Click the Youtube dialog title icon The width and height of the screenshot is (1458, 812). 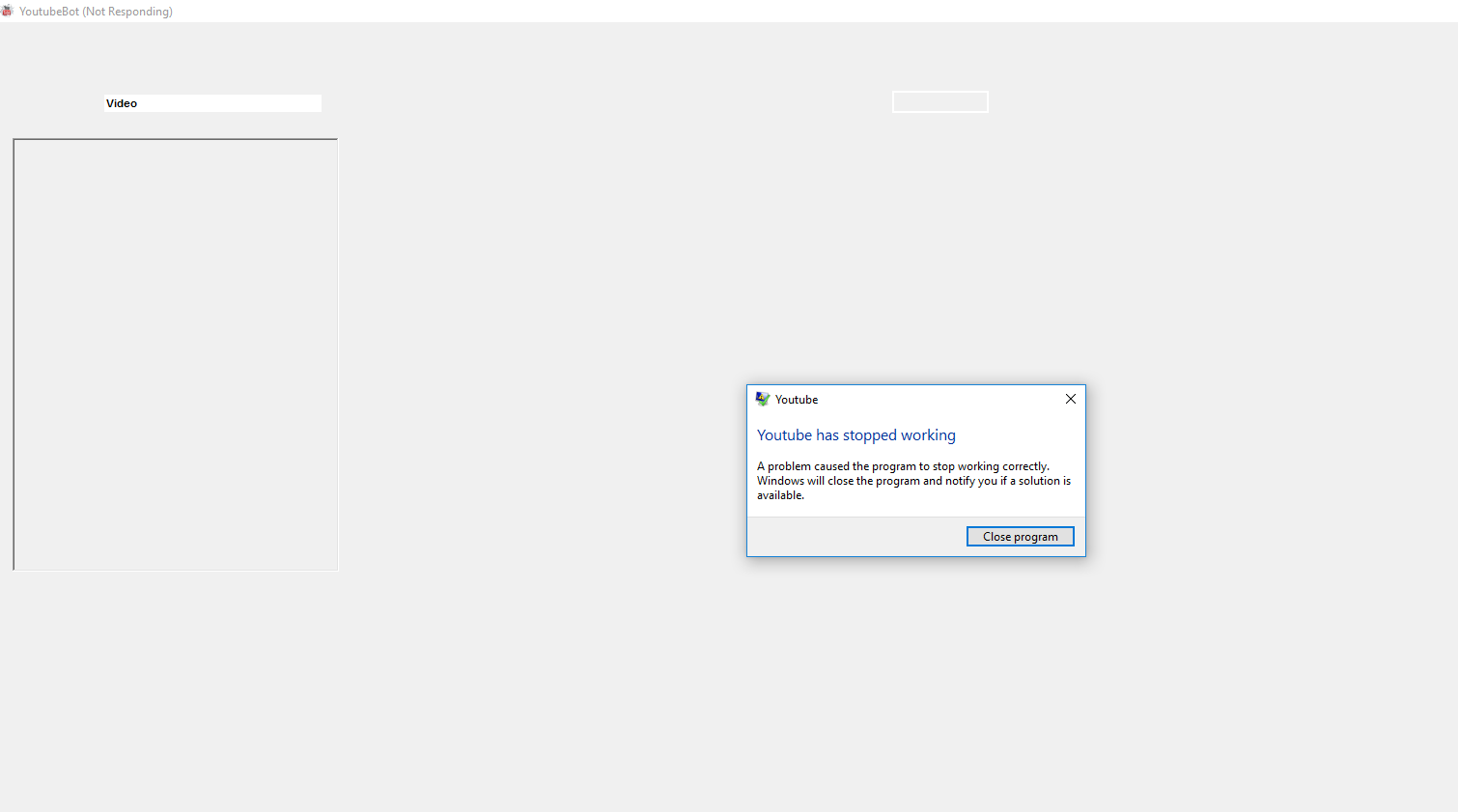(x=763, y=399)
